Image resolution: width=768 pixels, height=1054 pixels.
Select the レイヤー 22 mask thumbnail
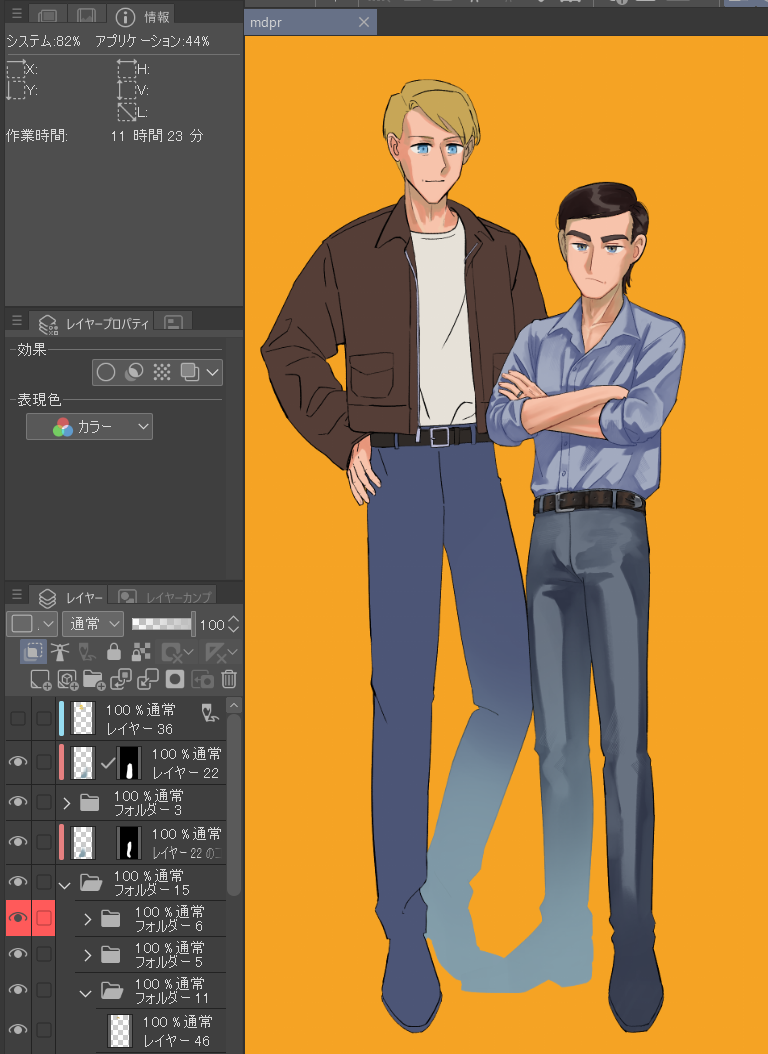click(x=128, y=763)
